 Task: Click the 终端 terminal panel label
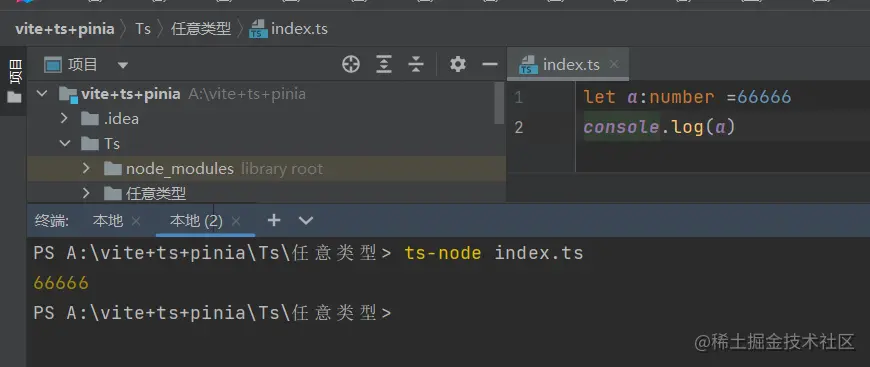pos(52,221)
